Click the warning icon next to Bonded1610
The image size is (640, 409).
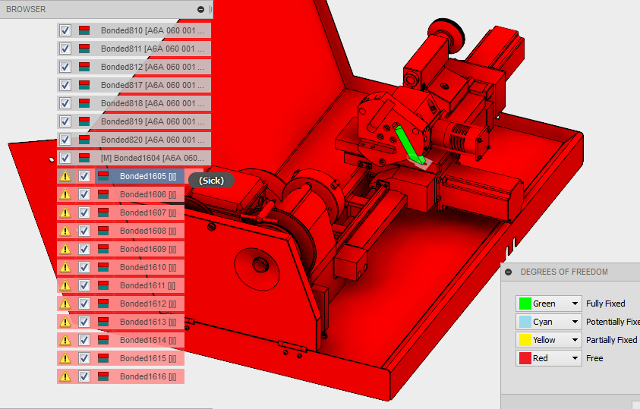pyautogui.click(x=66, y=267)
